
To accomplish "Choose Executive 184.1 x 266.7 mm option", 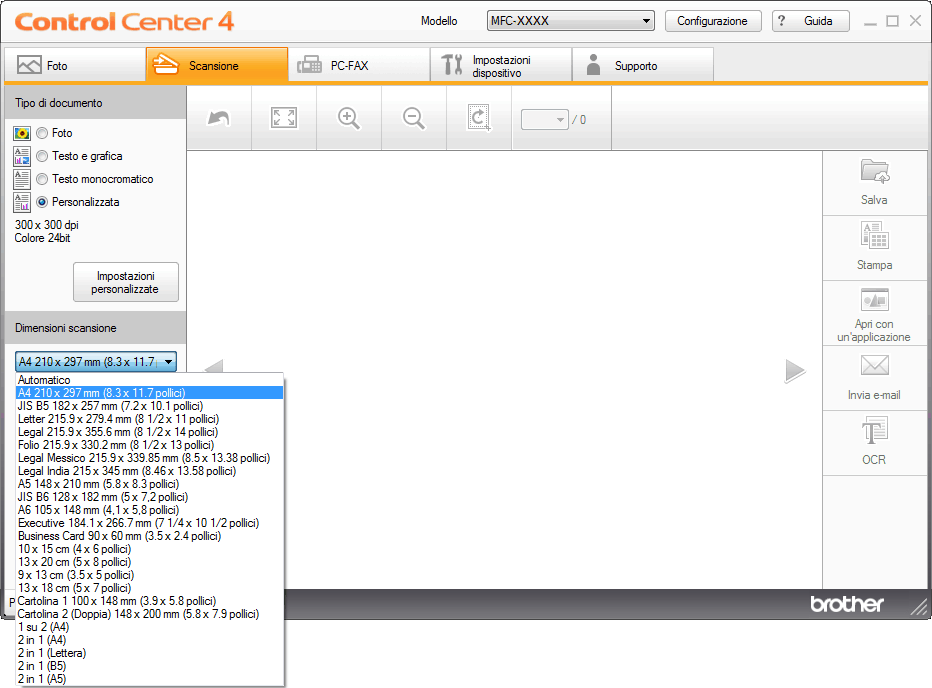I will (x=149, y=523).
